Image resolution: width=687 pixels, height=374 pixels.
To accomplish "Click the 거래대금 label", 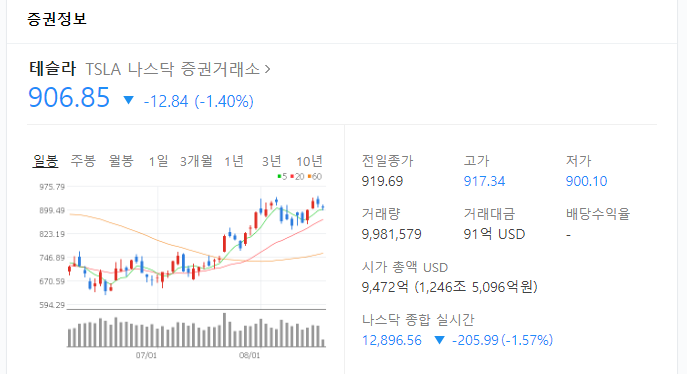I will (x=489, y=214).
